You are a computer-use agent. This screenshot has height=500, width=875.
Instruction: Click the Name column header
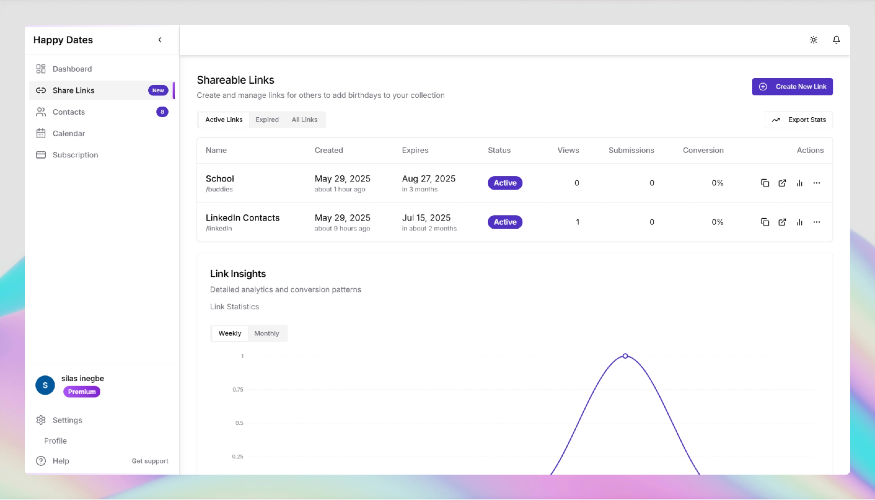click(216, 150)
